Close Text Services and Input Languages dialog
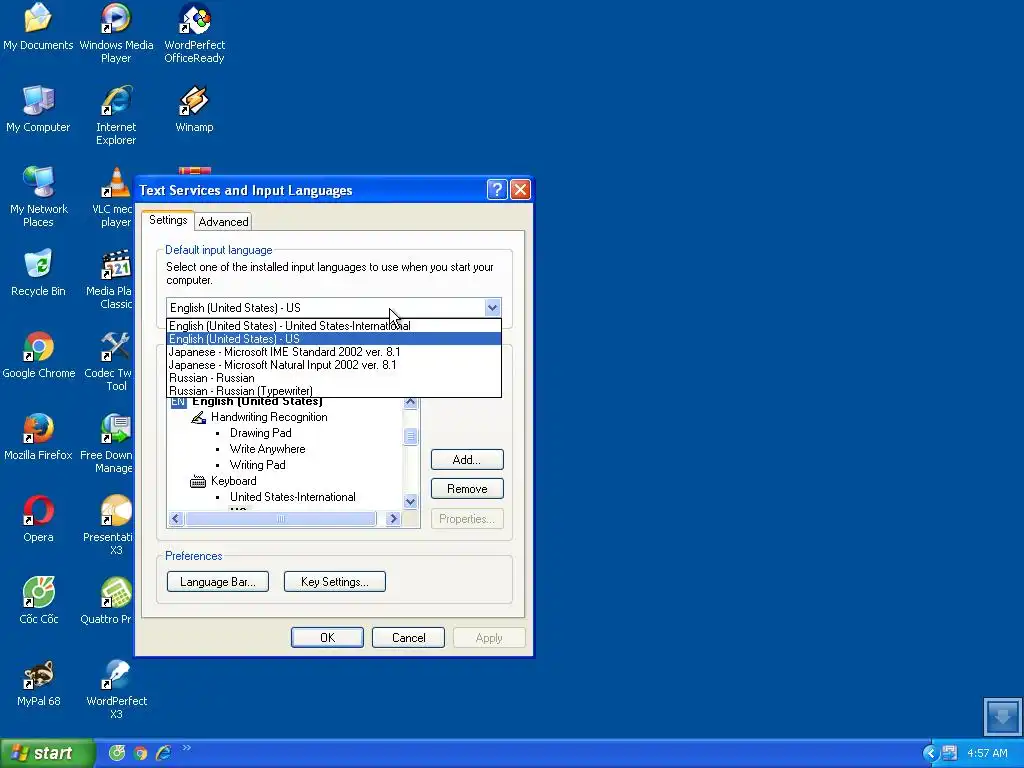1024x768 pixels. 520,190
